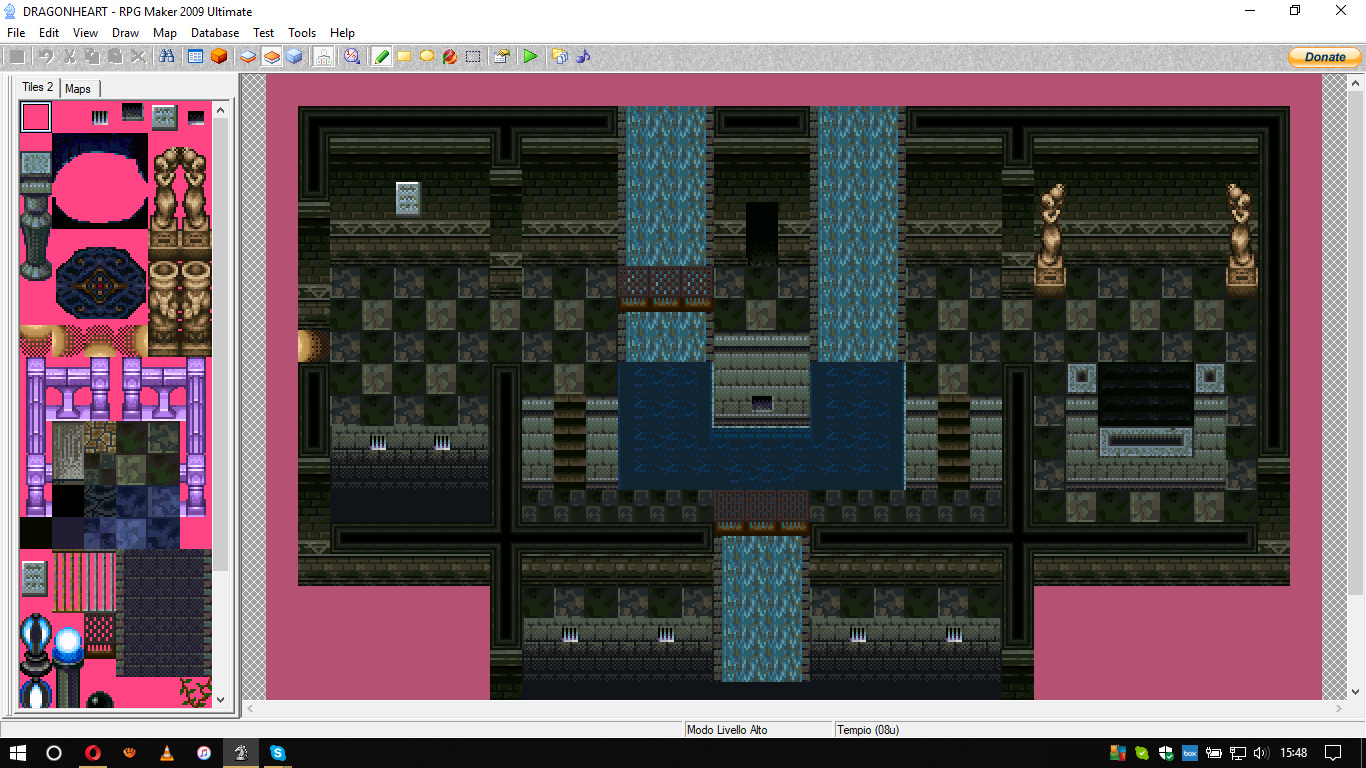Open the music note toolbar icon

[583, 57]
